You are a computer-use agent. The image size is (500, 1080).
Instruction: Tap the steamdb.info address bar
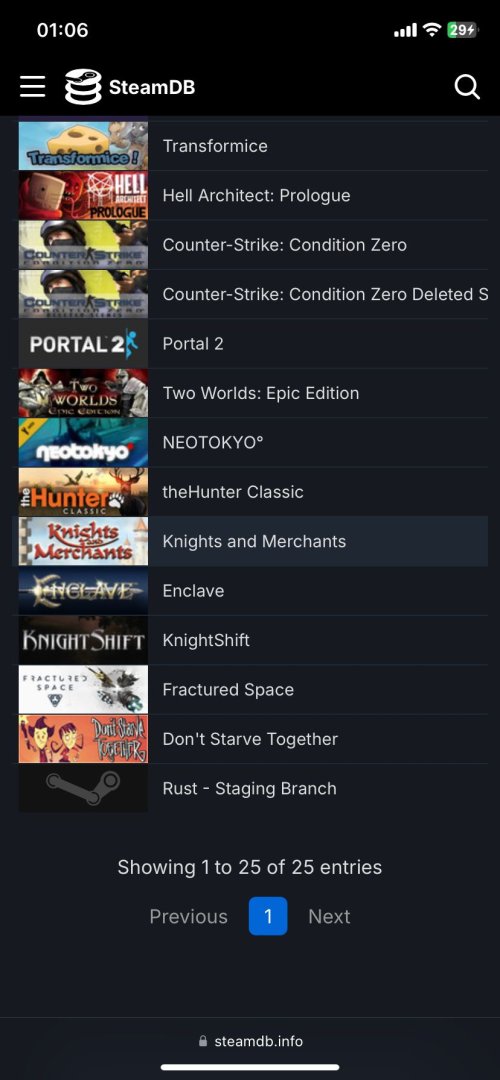tap(250, 1041)
